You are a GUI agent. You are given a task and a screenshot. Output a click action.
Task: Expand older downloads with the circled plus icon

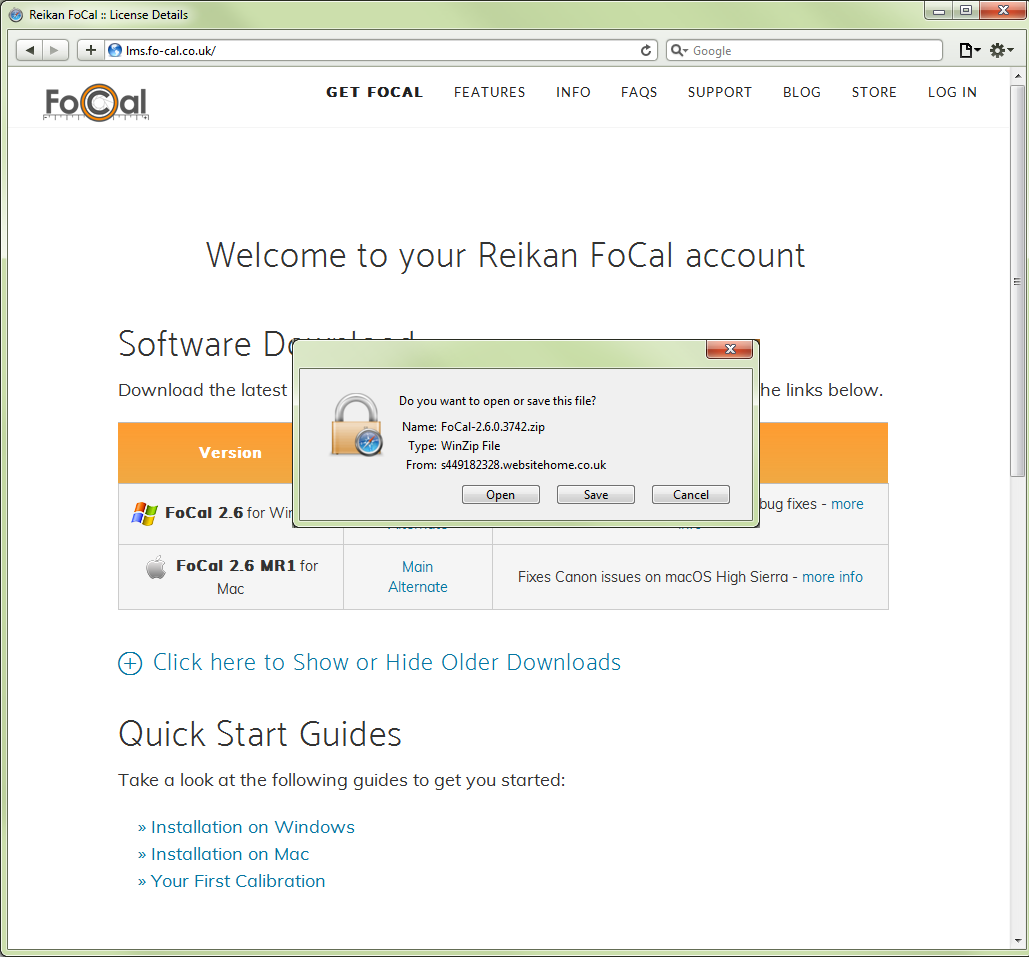pos(130,663)
